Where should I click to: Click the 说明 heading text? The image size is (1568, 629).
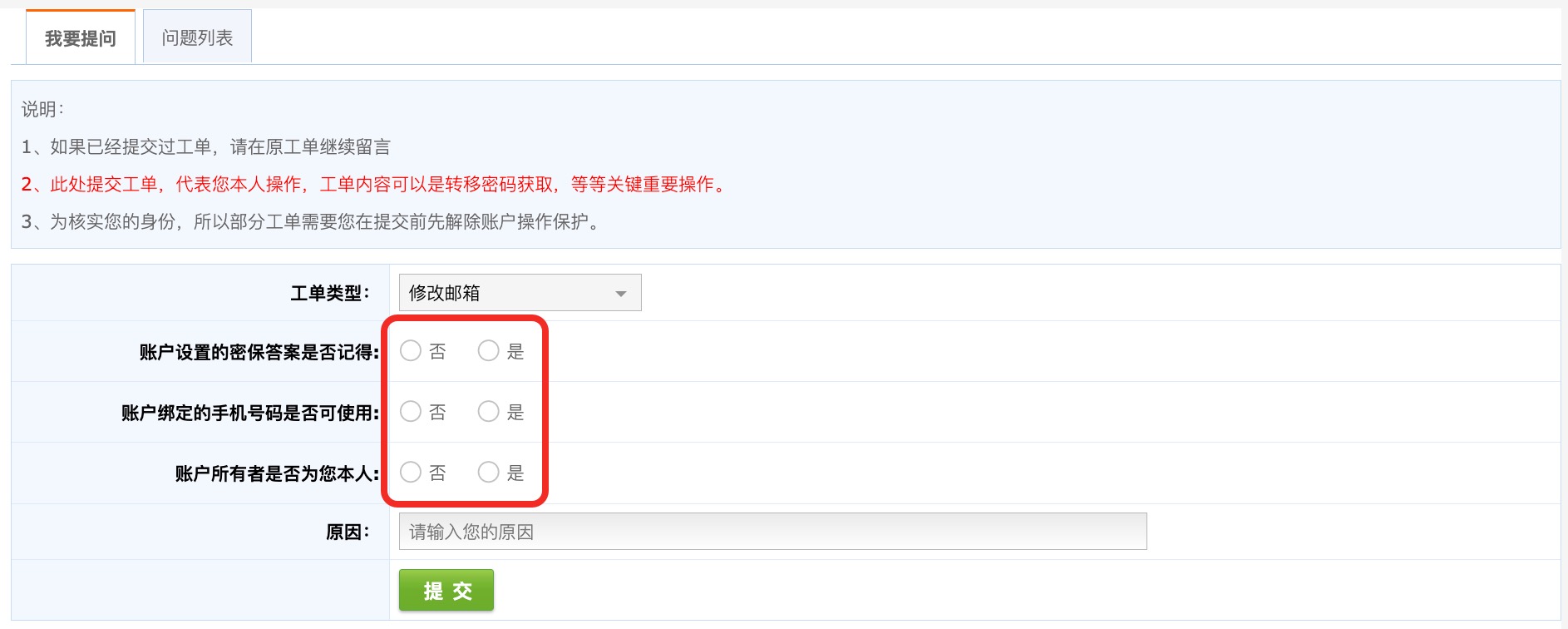pos(42,109)
